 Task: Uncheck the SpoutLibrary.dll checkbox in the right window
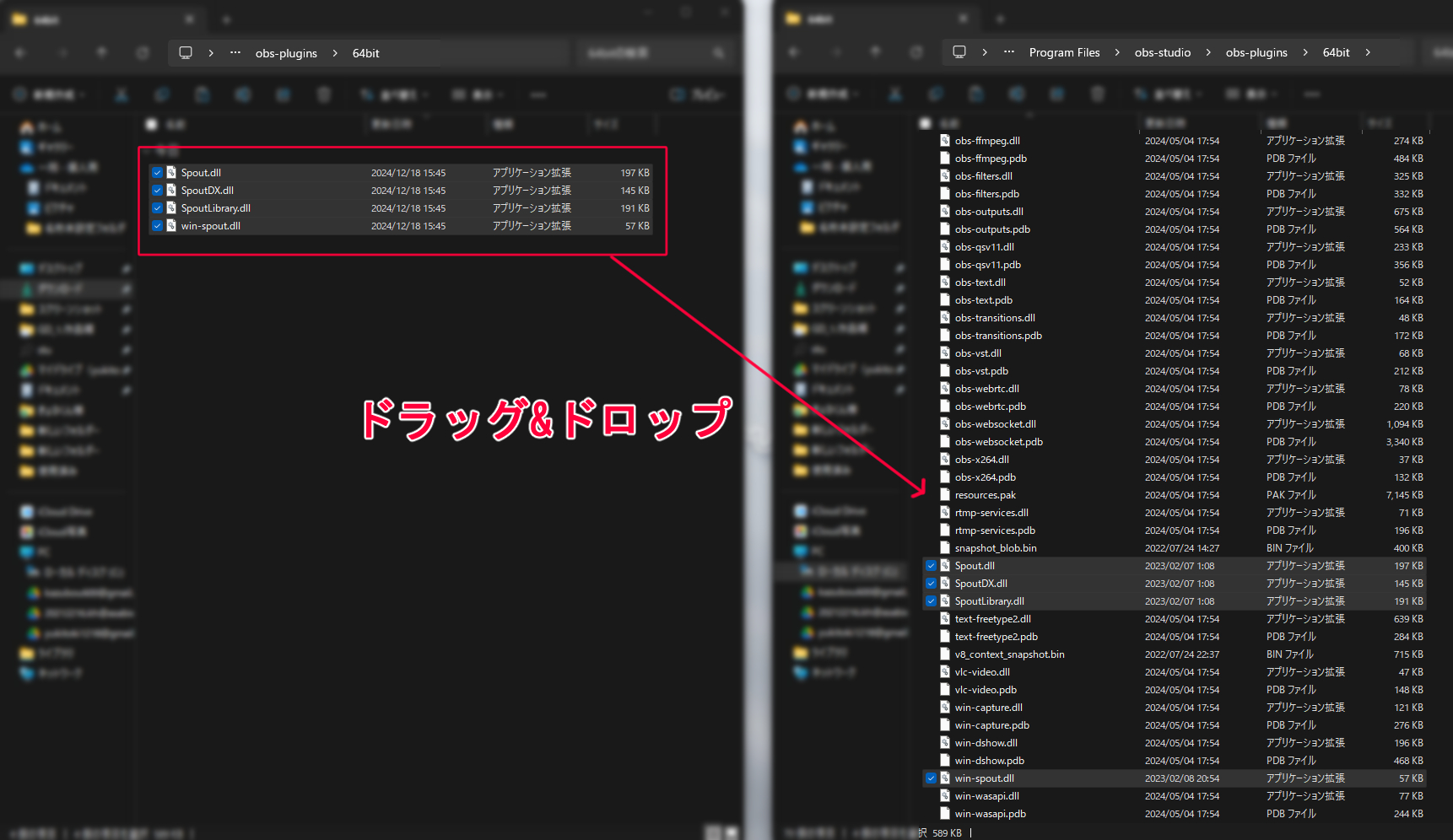(932, 600)
